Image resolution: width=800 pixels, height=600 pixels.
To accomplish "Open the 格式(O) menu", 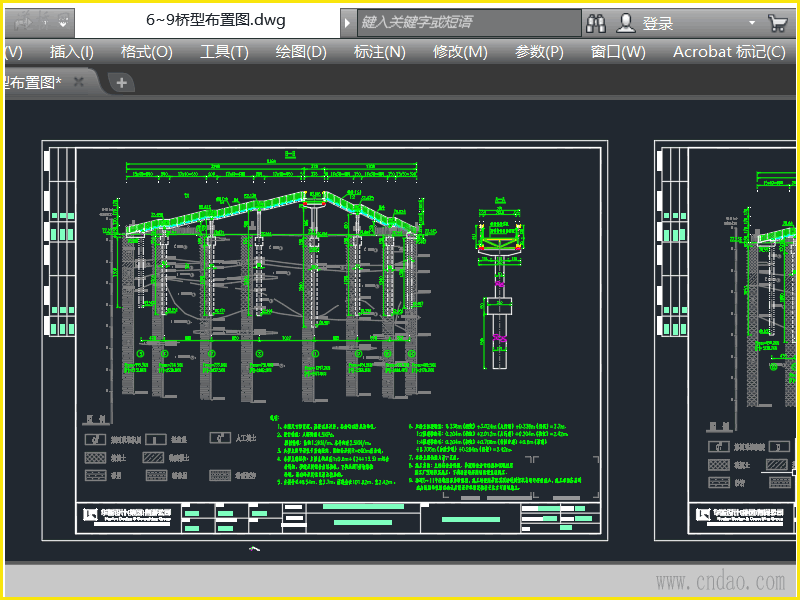I will 146,52.
